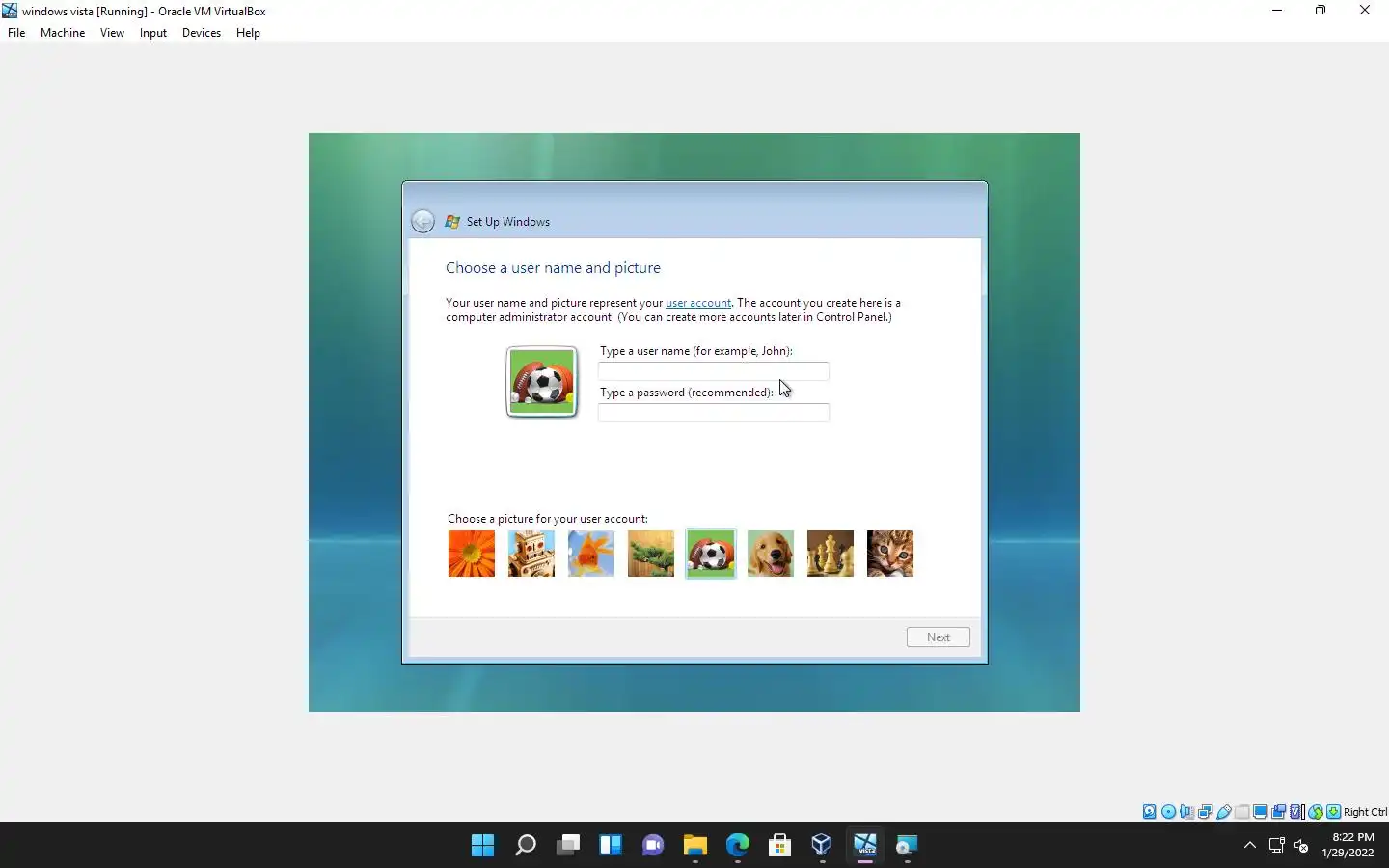Select the running Vista VM taskbar icon
This screenshot has height=868, width=1389.
tap(864, 846)
